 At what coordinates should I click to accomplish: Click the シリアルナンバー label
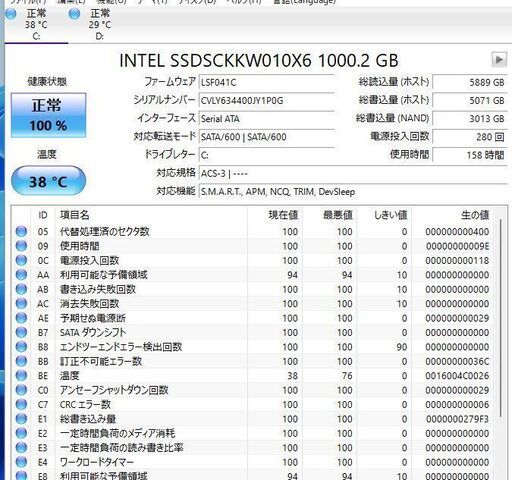(164, 100)
